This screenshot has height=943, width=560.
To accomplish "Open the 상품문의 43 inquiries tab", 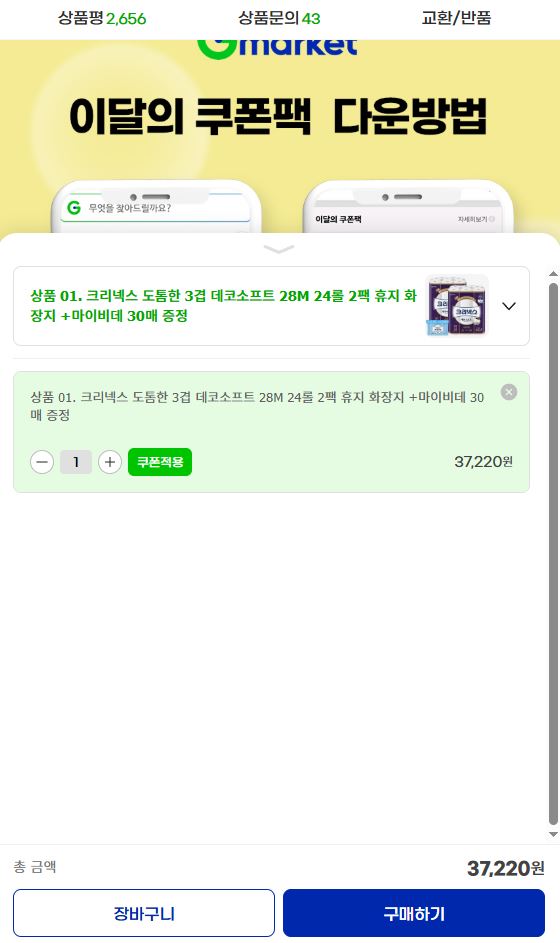I will tap(279, 18).
